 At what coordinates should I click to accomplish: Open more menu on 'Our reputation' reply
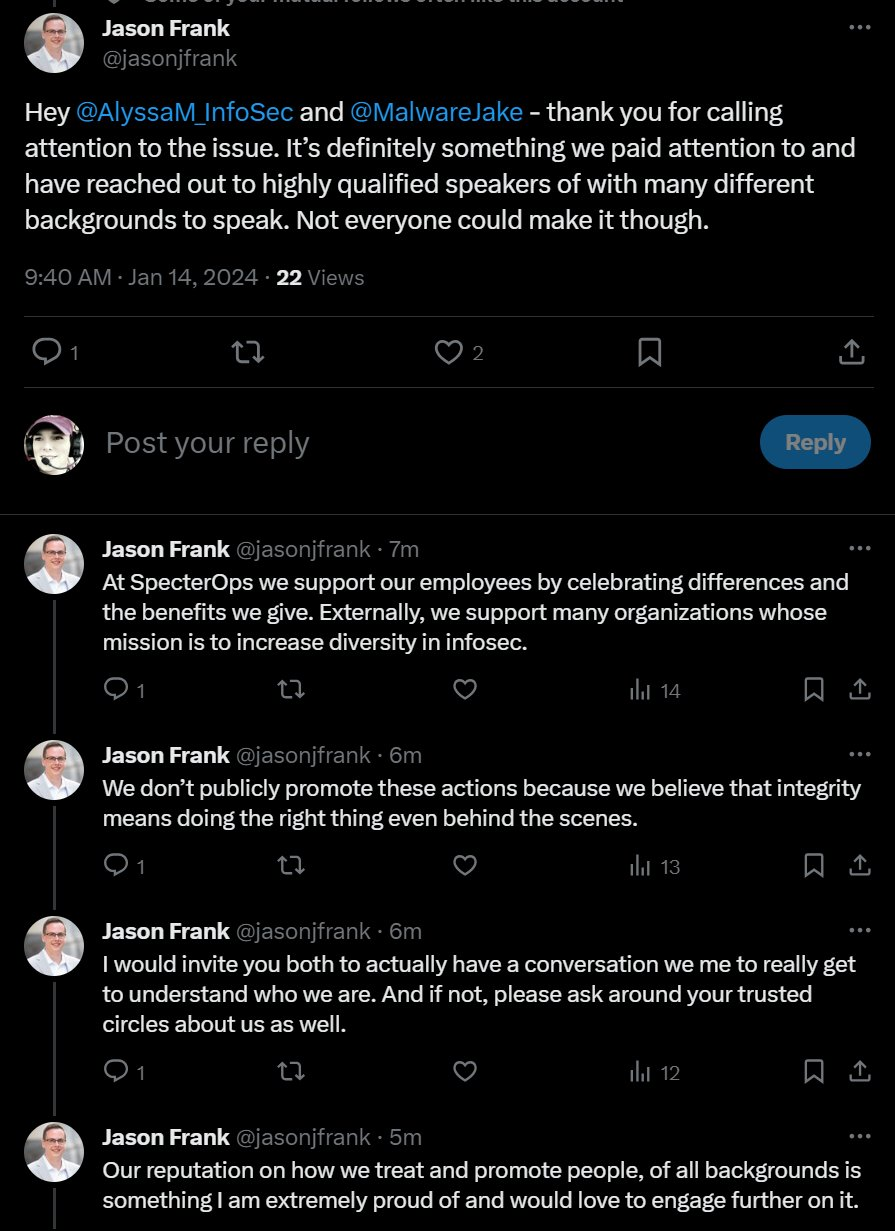[859, 1137]
